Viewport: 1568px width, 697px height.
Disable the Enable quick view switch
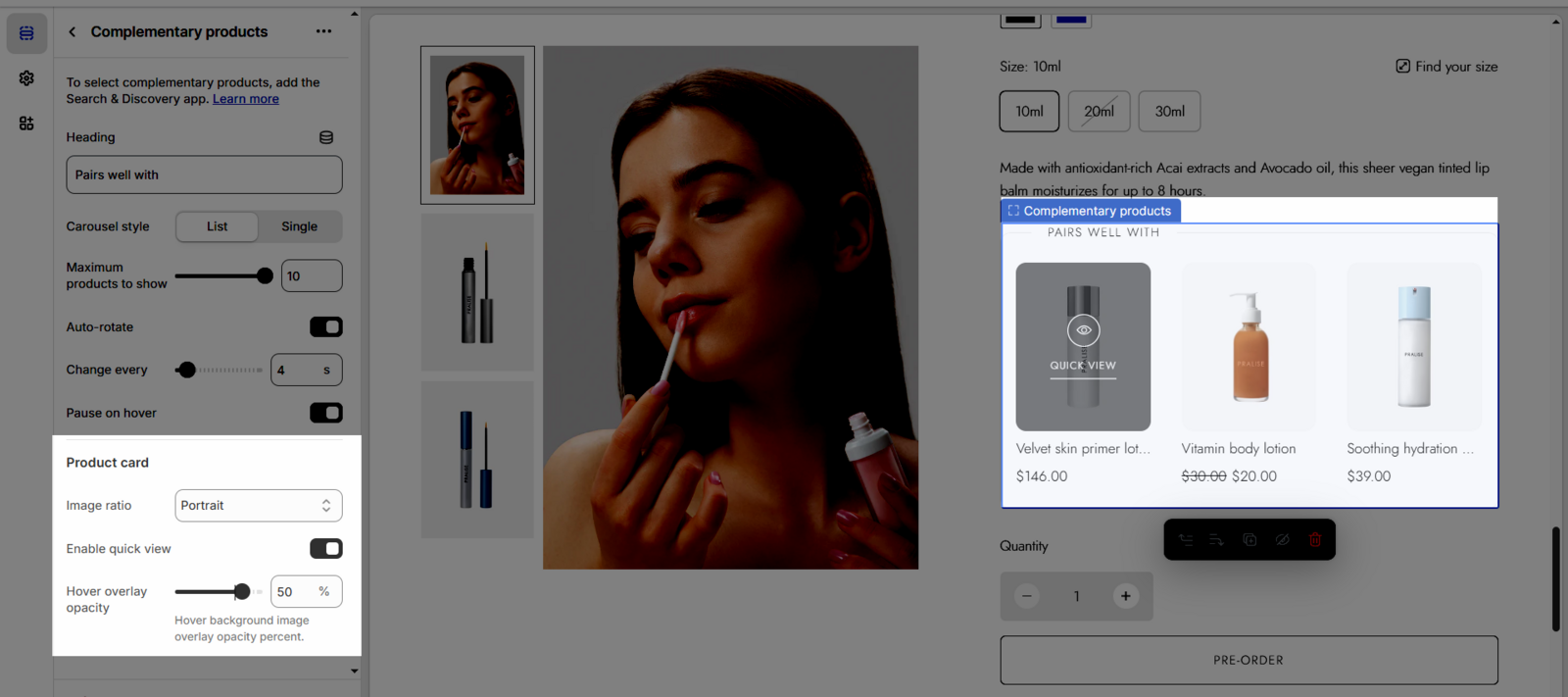tap(325, 549)
